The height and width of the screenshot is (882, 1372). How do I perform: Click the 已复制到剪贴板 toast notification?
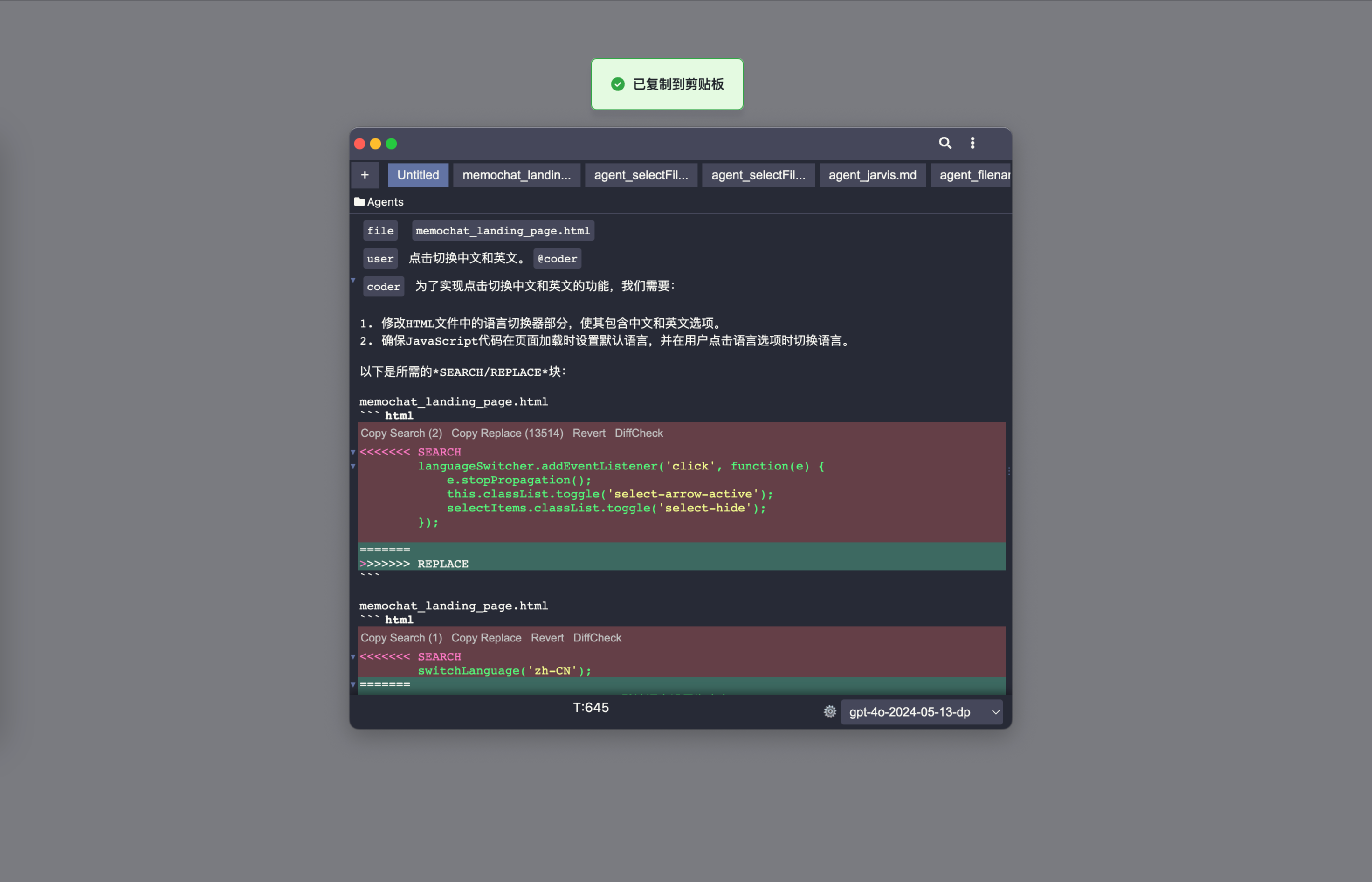[667, 84]
